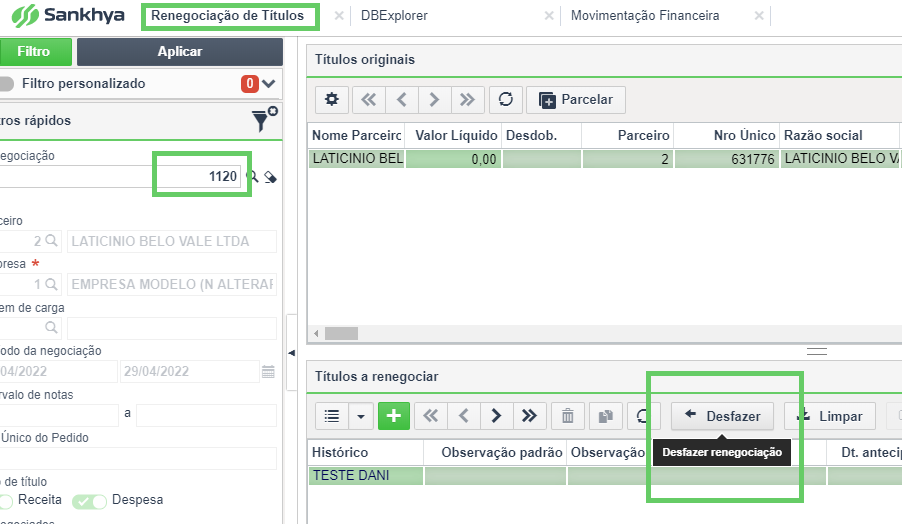Screen dimensions: 902x524
Task: Go to first record in Títulos a renegociar
Action: (x=431, y=416)
